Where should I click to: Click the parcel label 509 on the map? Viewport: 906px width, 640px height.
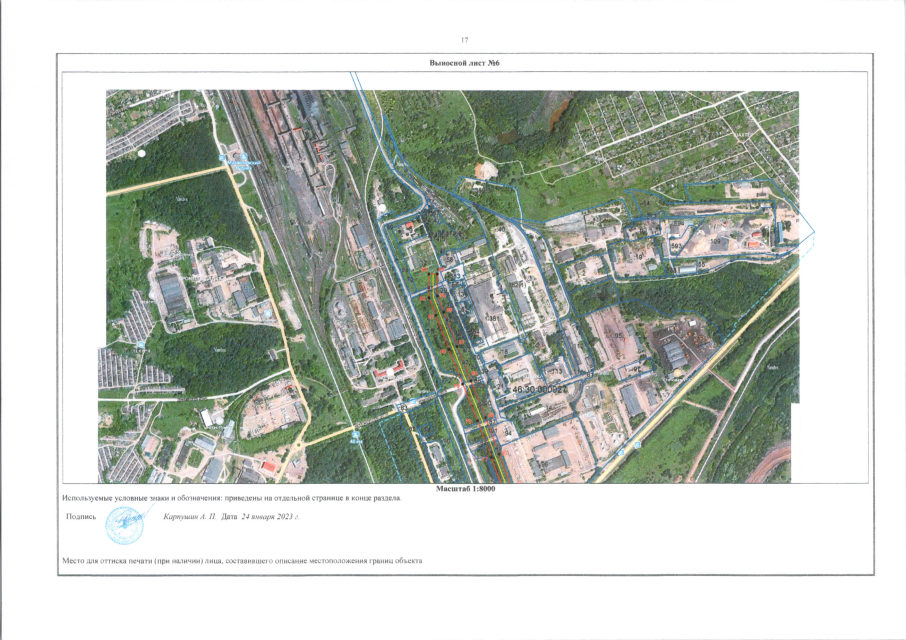(717, 242)
